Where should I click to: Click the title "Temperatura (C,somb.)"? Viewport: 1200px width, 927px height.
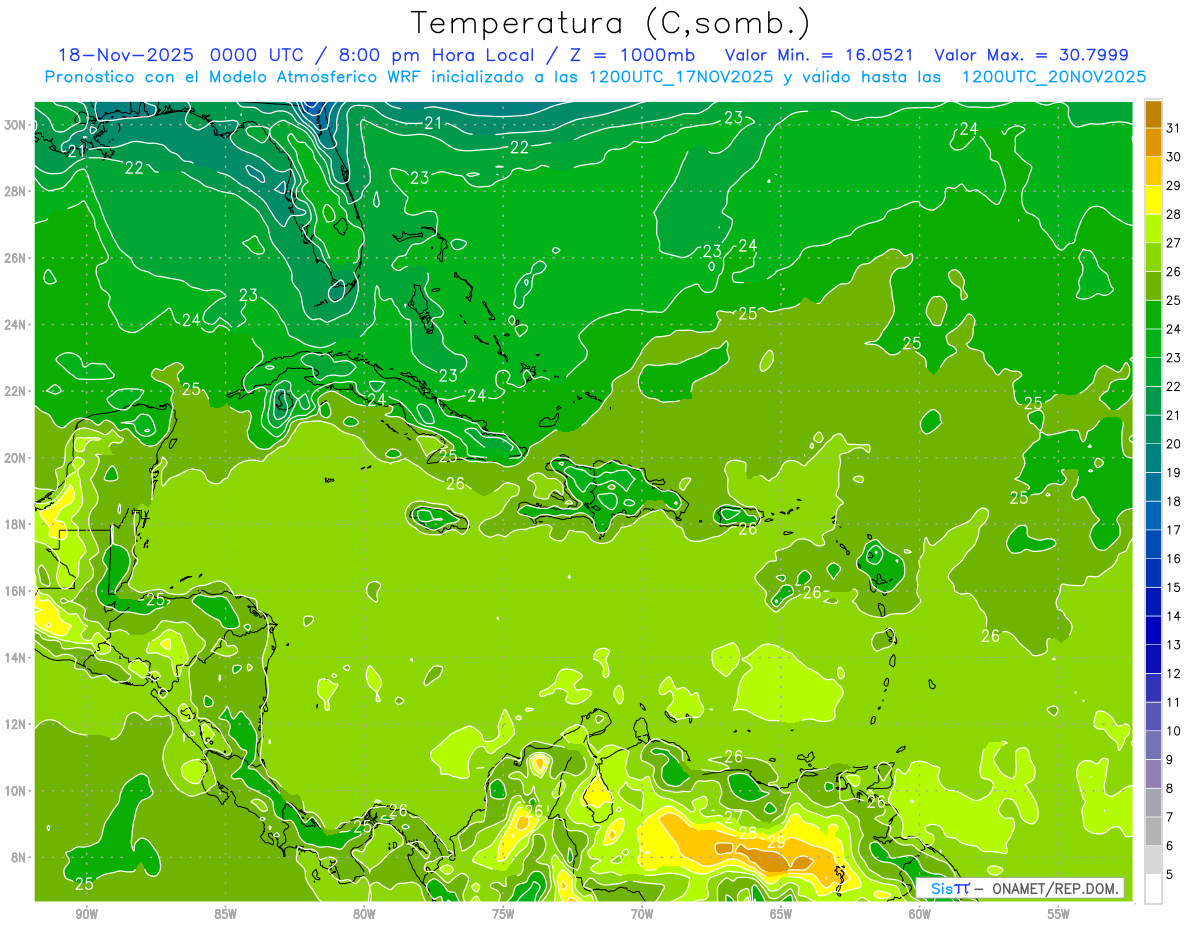click(610, 23)
